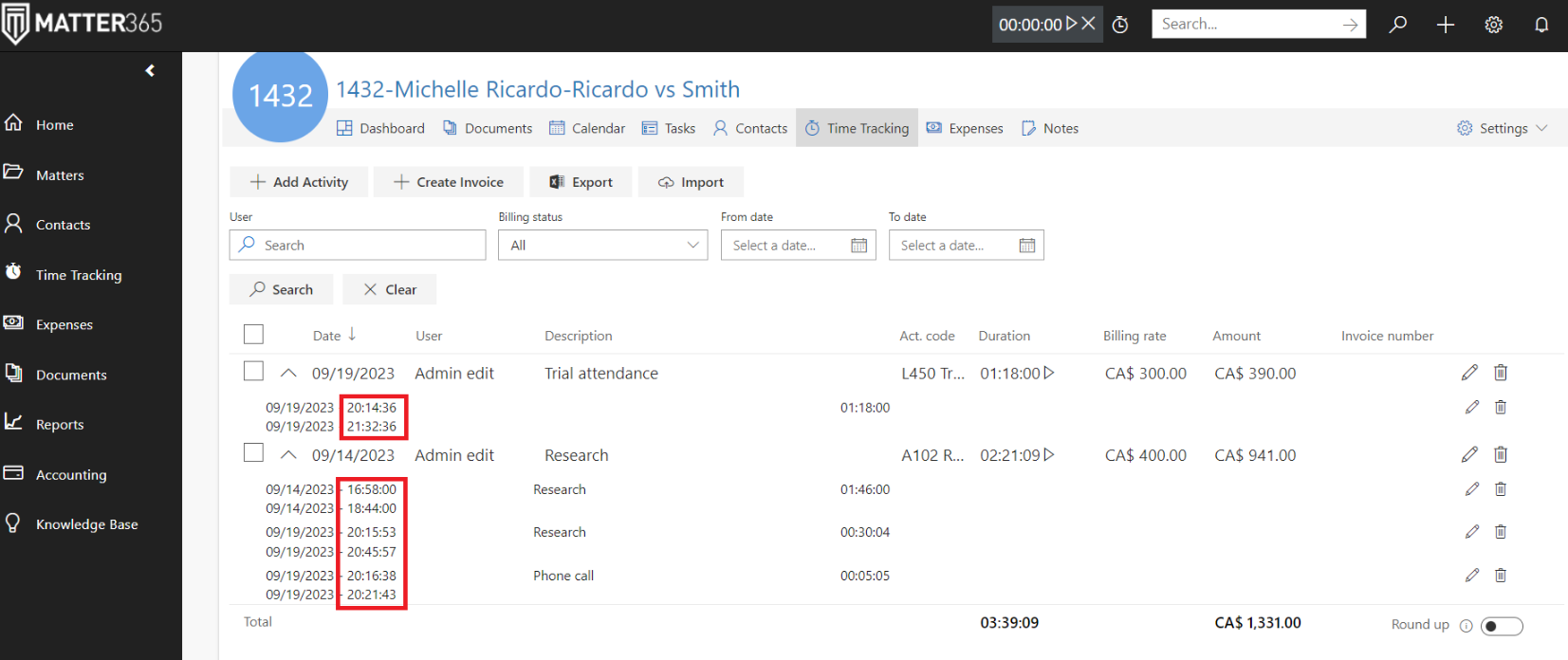Start the timer play button
The image size is (1568, 660).
[x=1072, y=24]
